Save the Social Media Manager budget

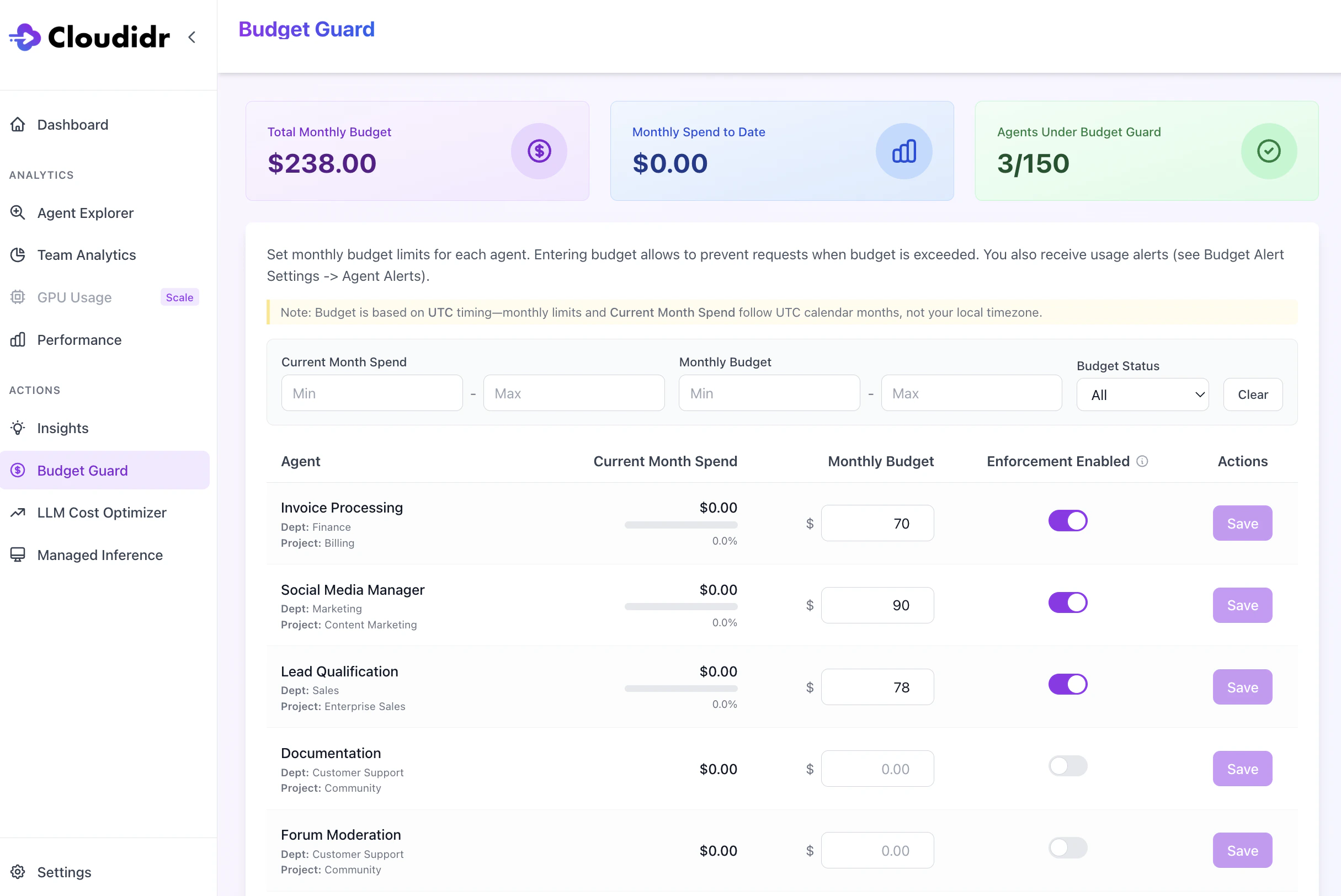[1242, 605]
